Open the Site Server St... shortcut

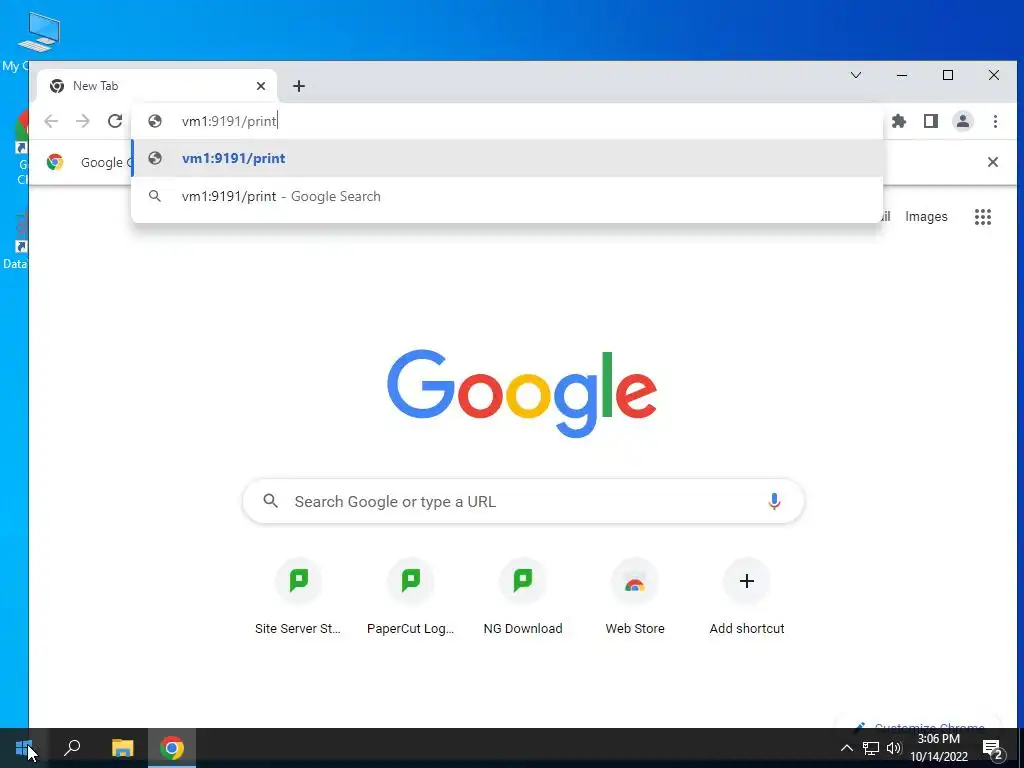point(298,597)
